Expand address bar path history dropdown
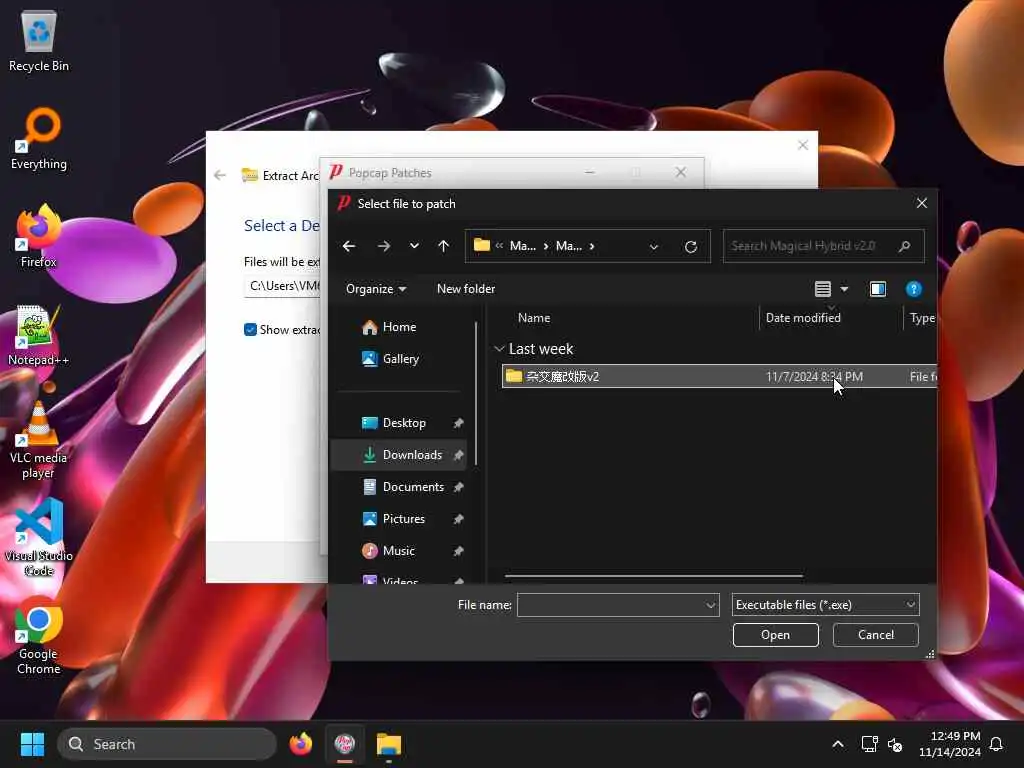Viewport: 1024px width, 768px height. 654,247
